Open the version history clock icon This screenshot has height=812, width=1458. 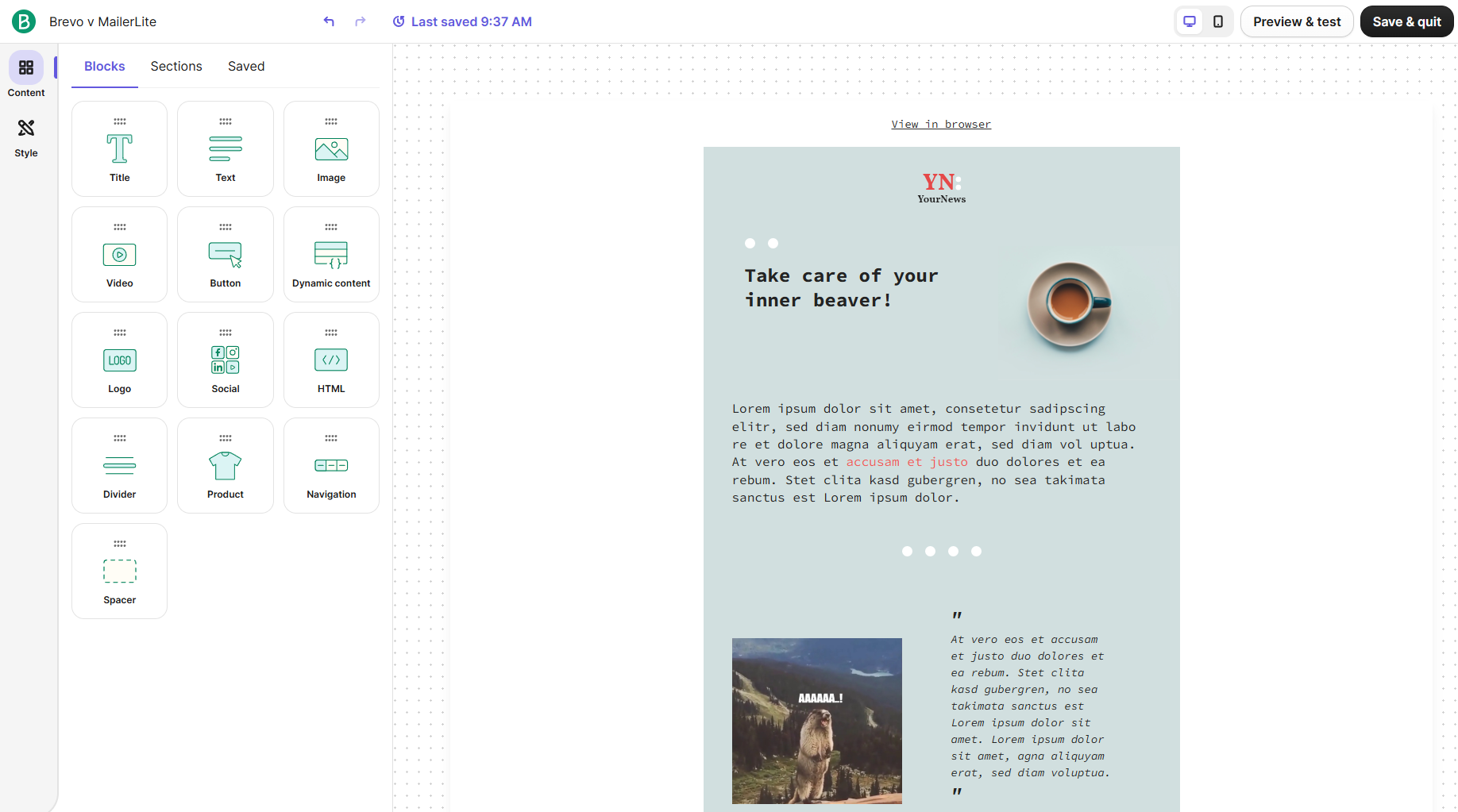pyautogui.click(x=399, y=21)
